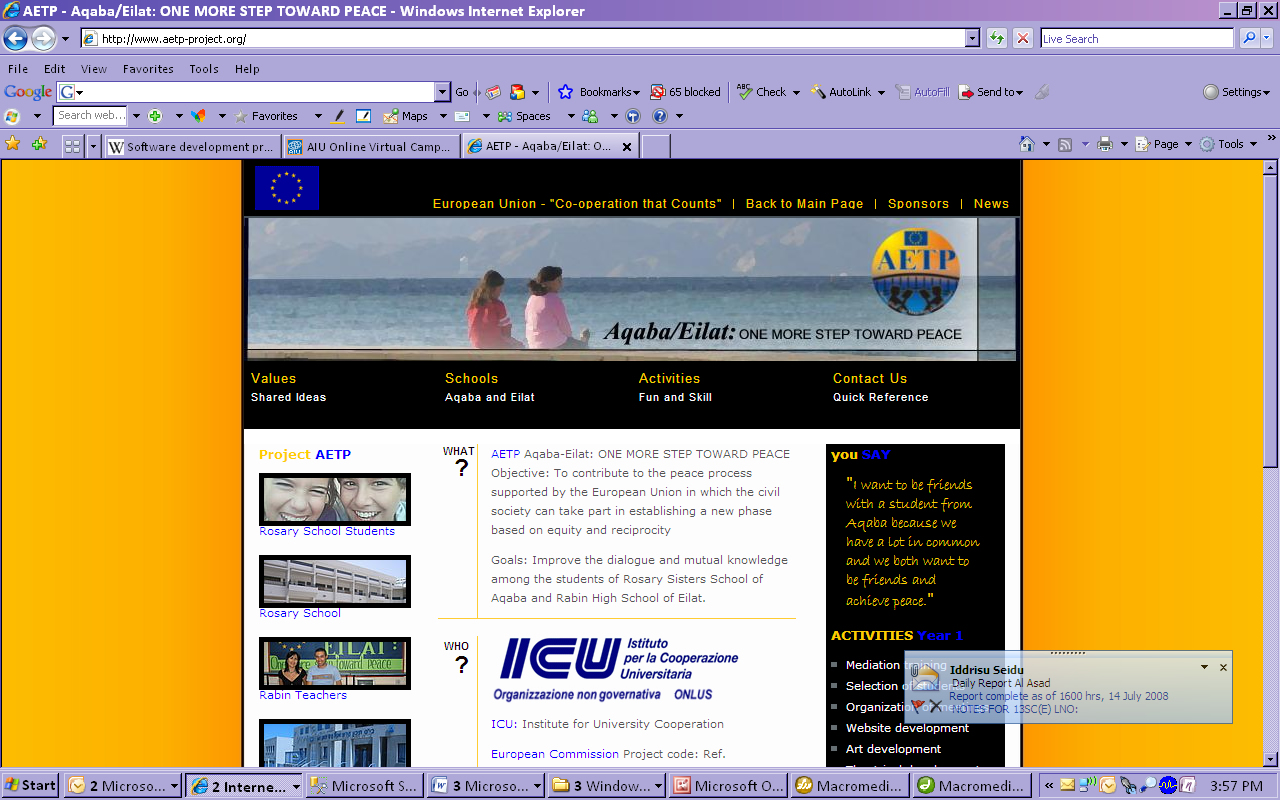Open the Values Shared Ideas link
1280x800 pixels.
point(288,387)
